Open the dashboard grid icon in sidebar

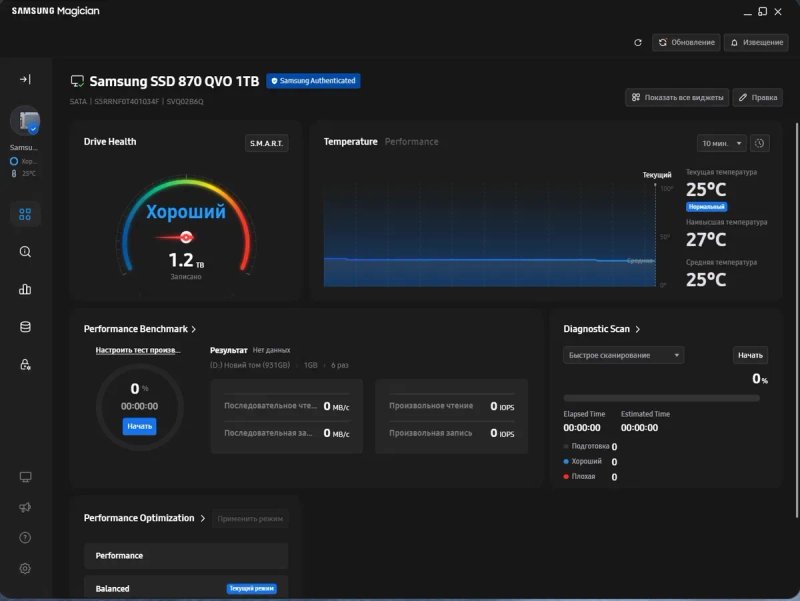pyautogui.click(x=25, y=214)
